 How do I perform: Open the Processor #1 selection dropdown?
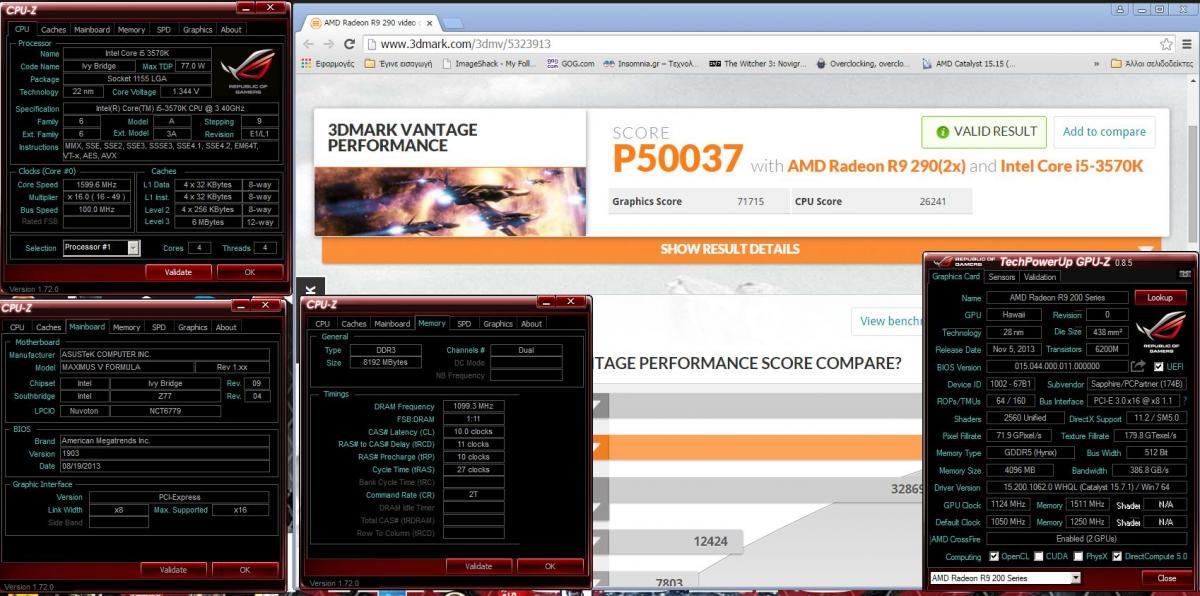point(101,247)
